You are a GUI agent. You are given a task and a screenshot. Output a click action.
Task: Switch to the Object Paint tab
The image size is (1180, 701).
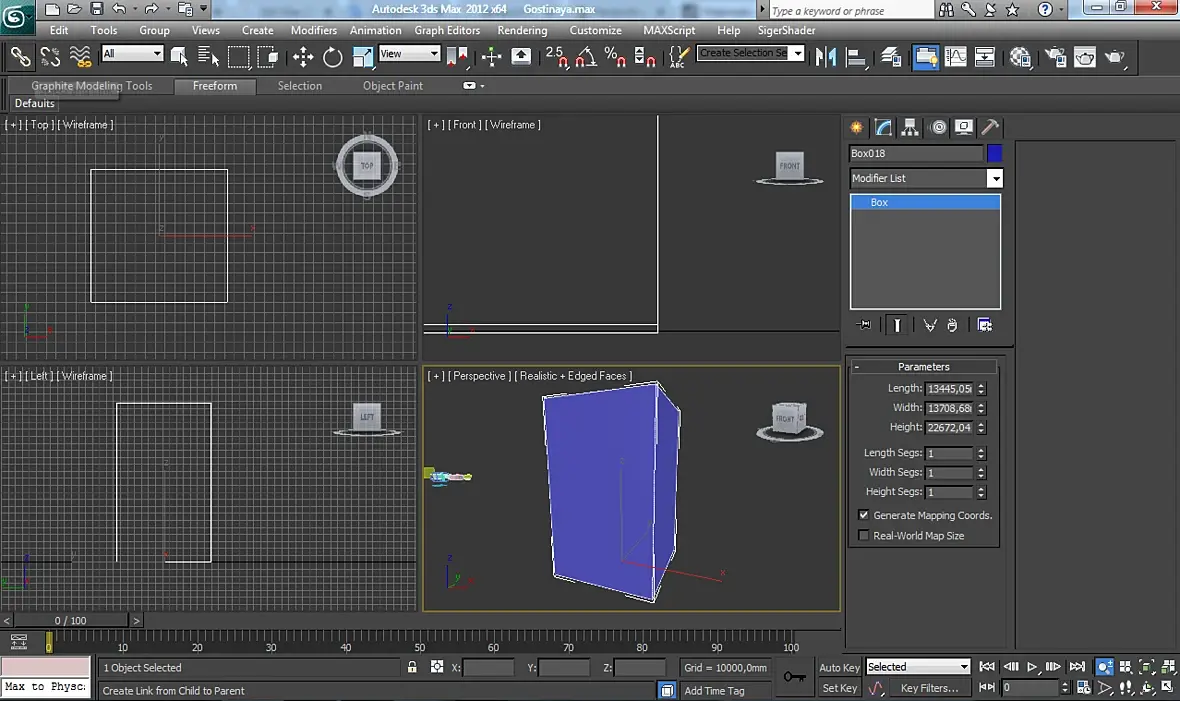pos(392,86)
